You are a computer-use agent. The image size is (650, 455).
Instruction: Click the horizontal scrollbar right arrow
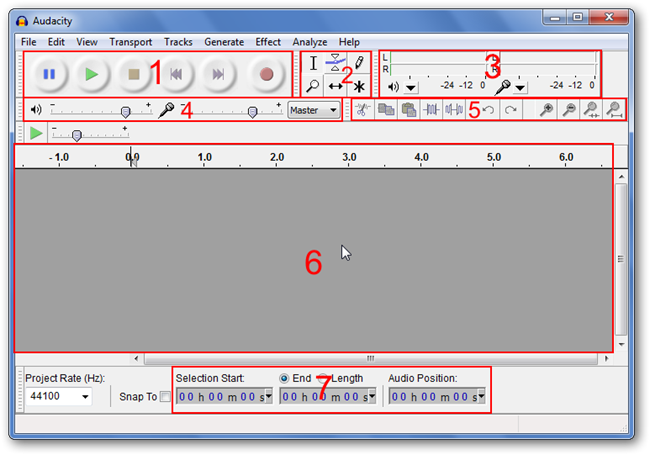[606, 358]
